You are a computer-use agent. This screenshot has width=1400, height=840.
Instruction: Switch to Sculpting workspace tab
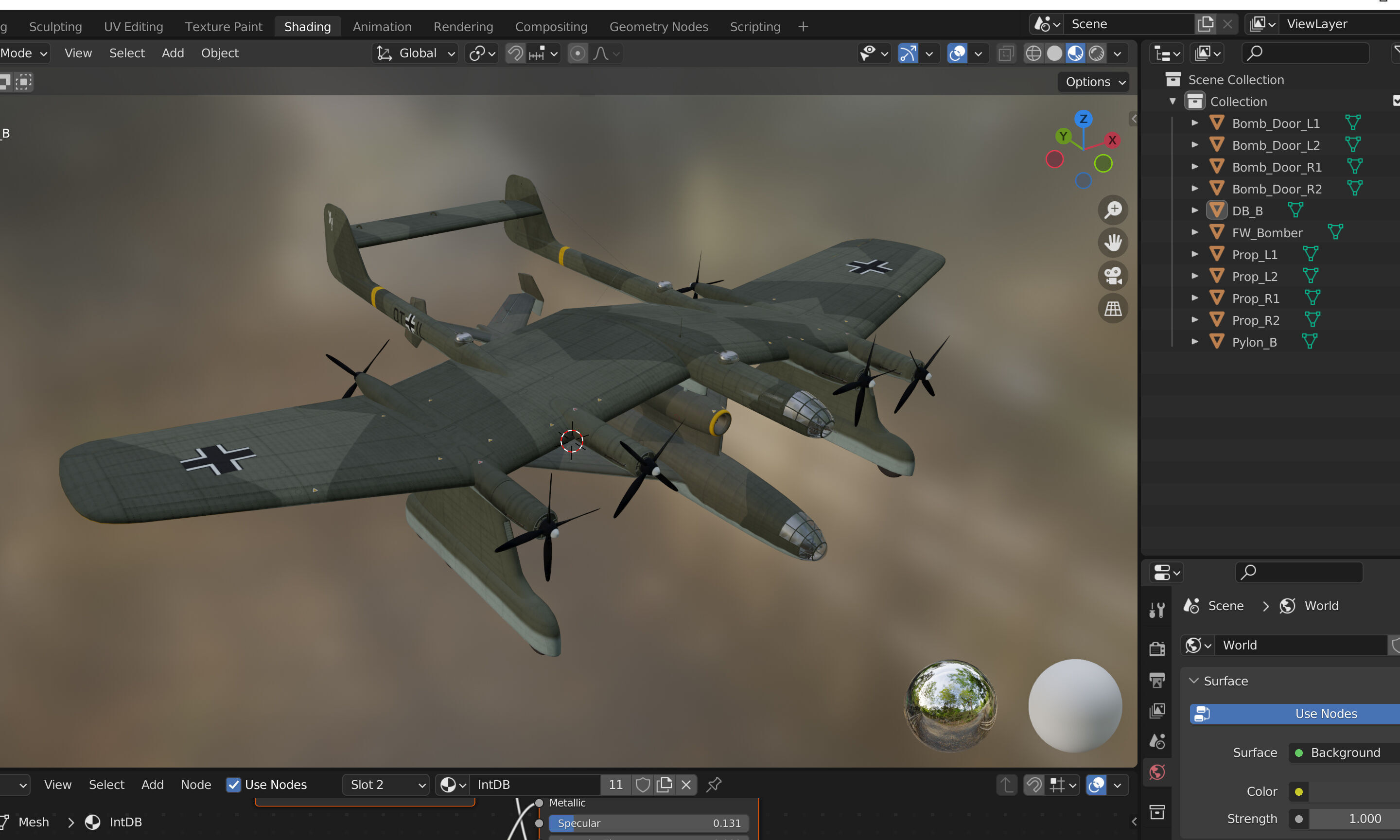click(x=55, y=27)
